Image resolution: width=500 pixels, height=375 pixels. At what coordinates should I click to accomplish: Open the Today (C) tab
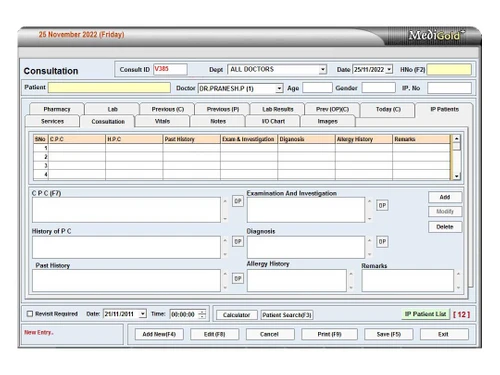point(388,109)
